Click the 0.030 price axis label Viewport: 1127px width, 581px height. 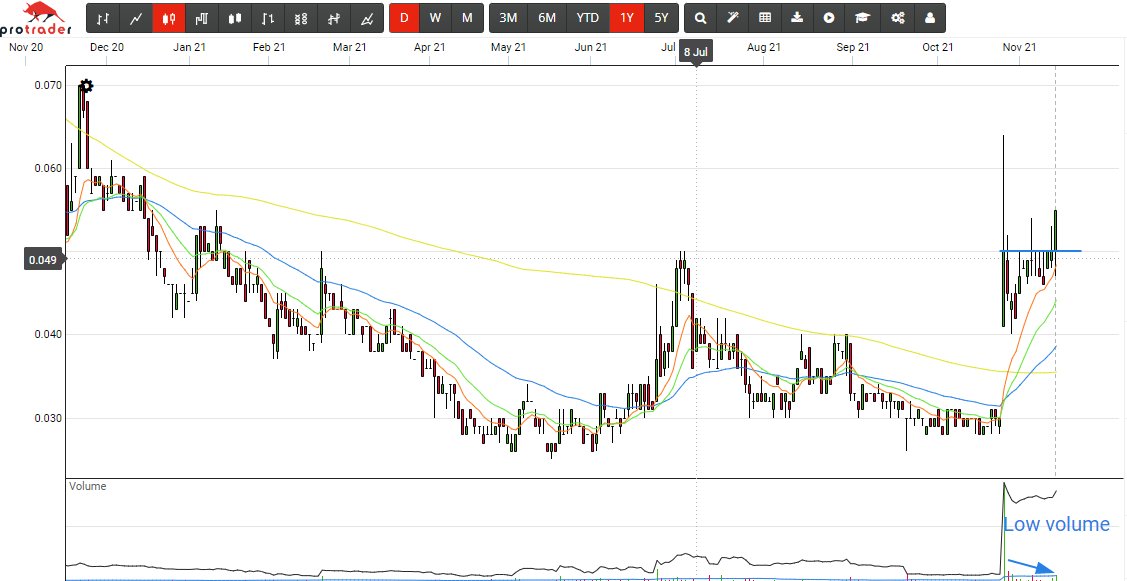click(x=48, y=418)
